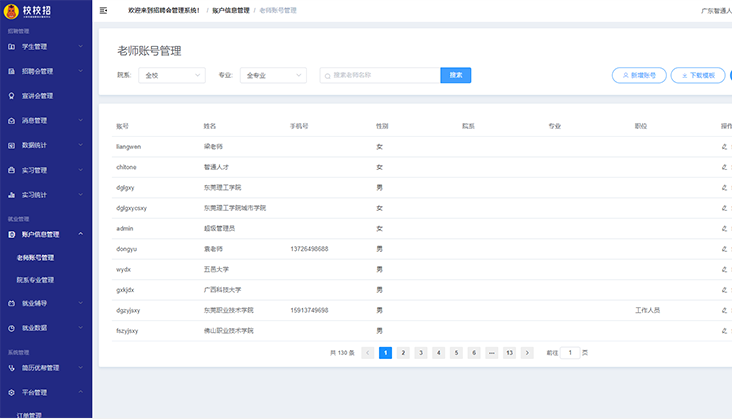Open the 院系 dropdown showing 全校
The image size is (732, 419).
[172, 75]
